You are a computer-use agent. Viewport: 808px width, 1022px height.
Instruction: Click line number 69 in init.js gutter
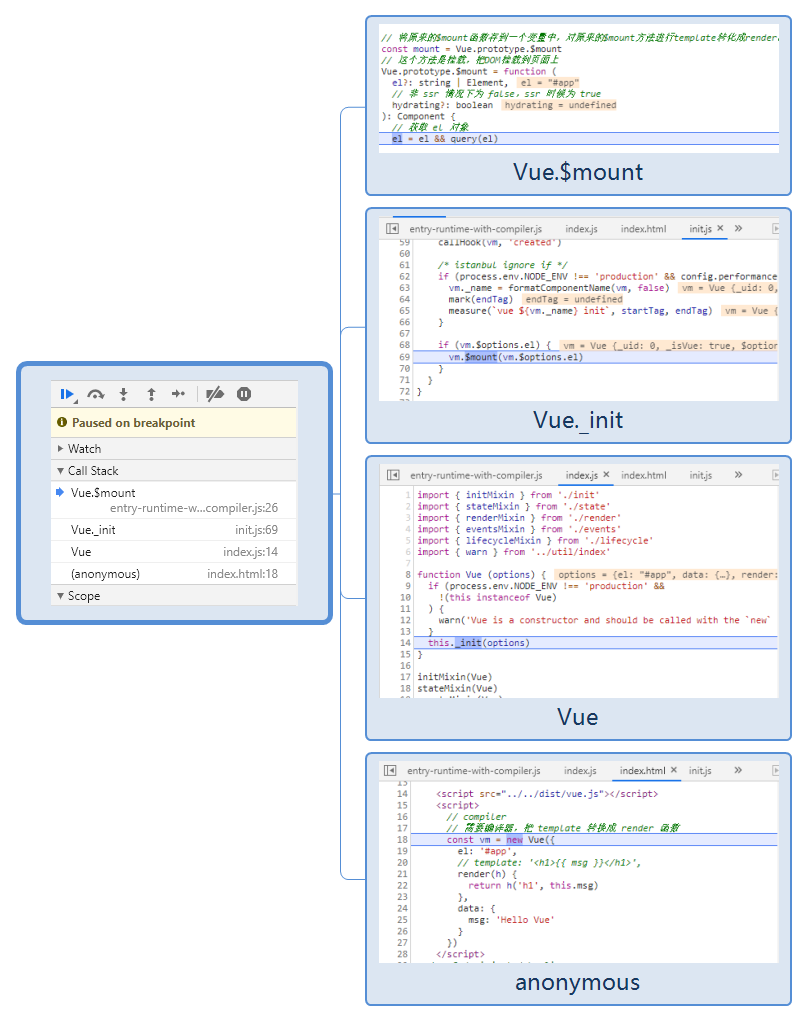(405, 357)
